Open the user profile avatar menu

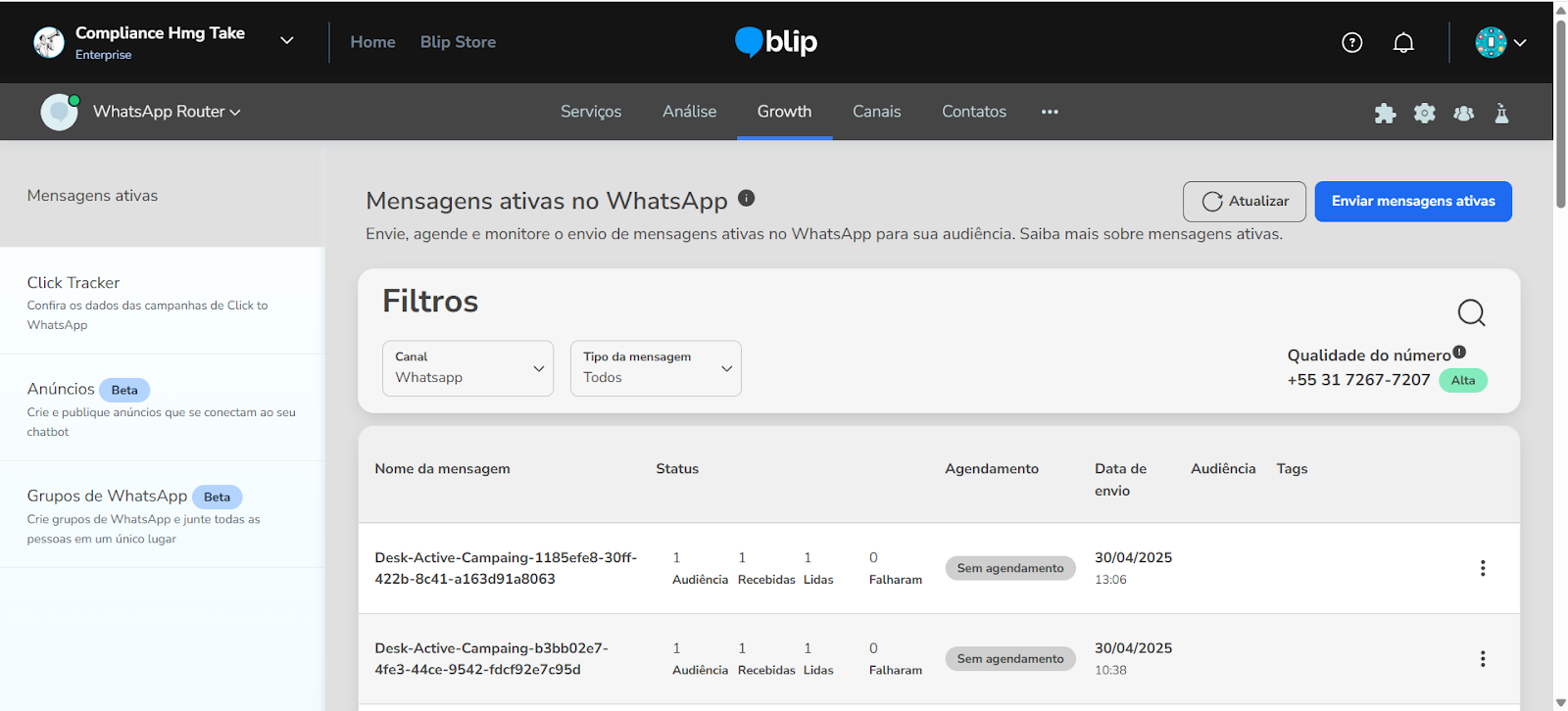(x=1491, y=42)
